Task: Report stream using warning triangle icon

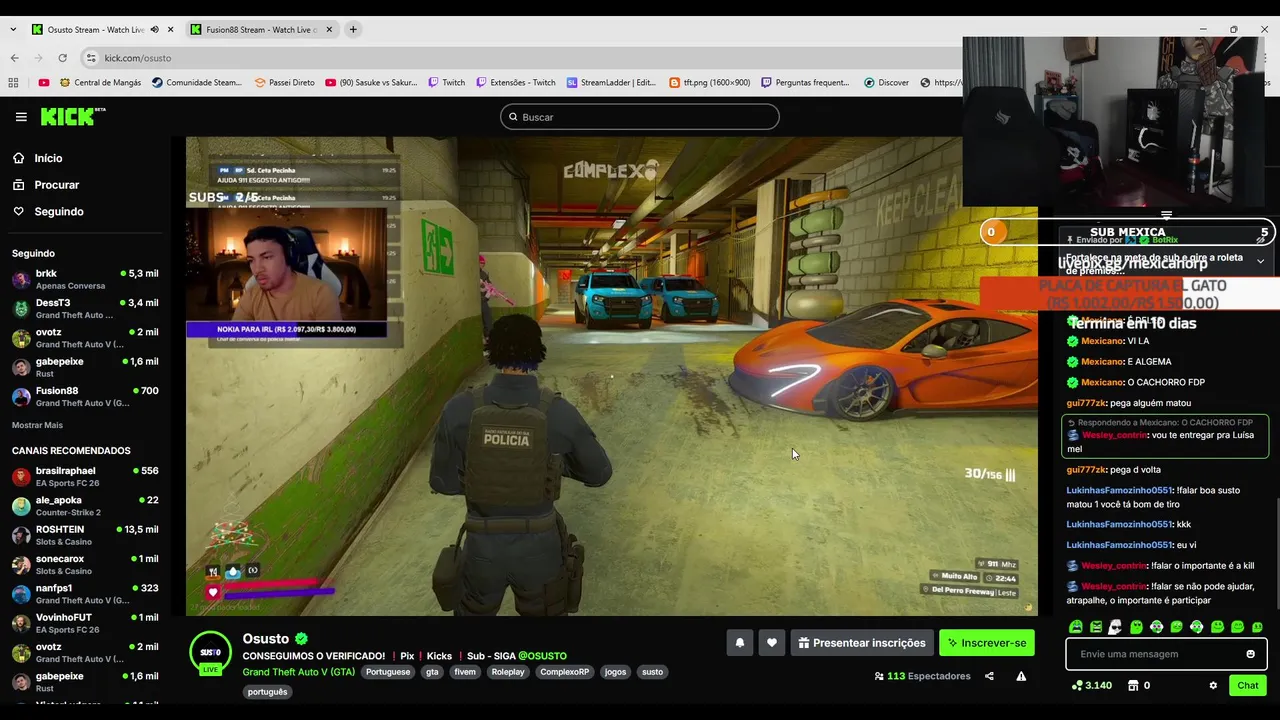Action: tap(1021, 676)
